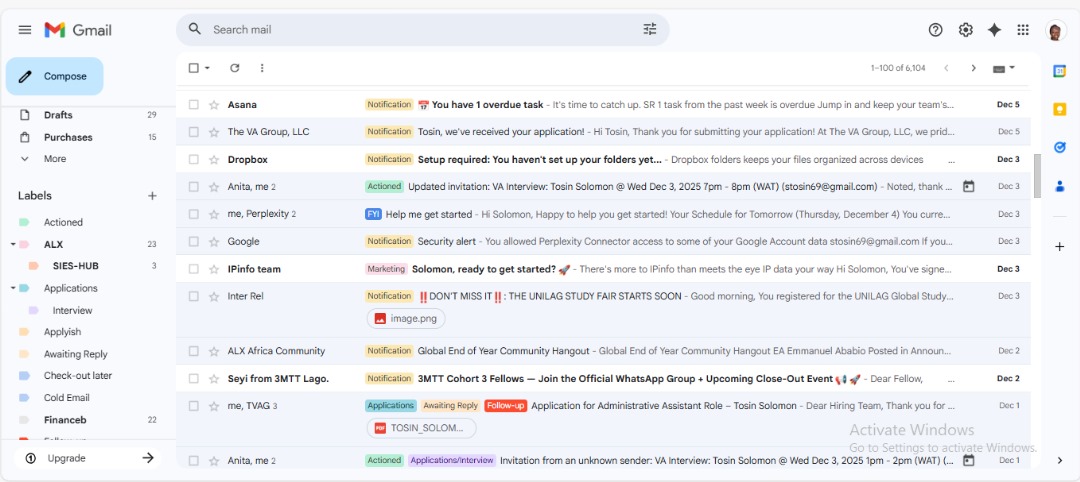Open the Google account avatar

tap(1055, 30)
